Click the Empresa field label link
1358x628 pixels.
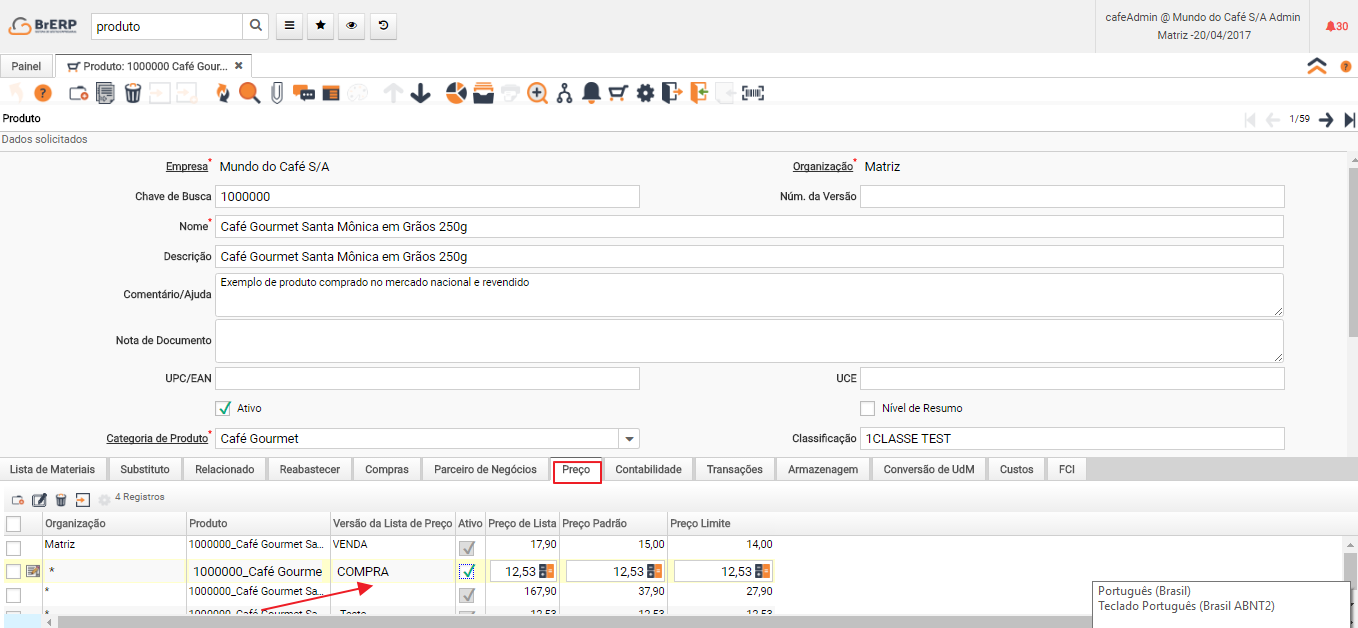(186, 167)
